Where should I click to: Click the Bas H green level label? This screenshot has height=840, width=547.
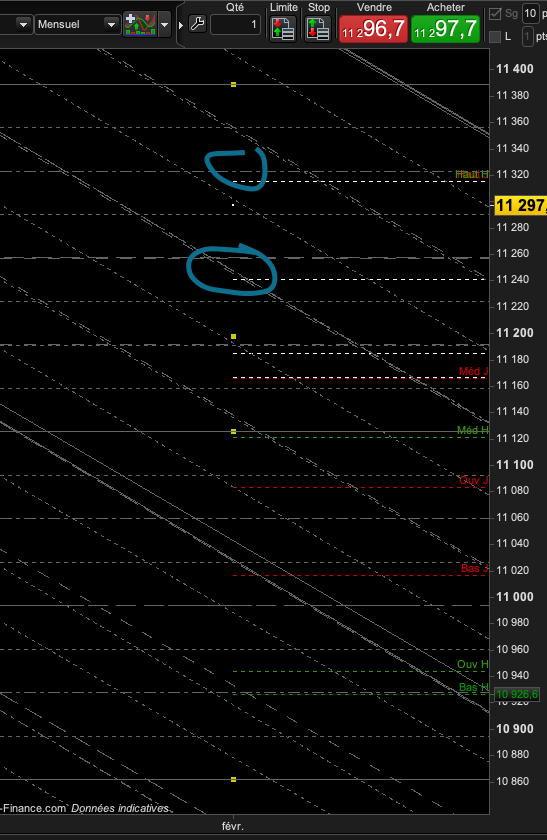(x=474, y=687)
